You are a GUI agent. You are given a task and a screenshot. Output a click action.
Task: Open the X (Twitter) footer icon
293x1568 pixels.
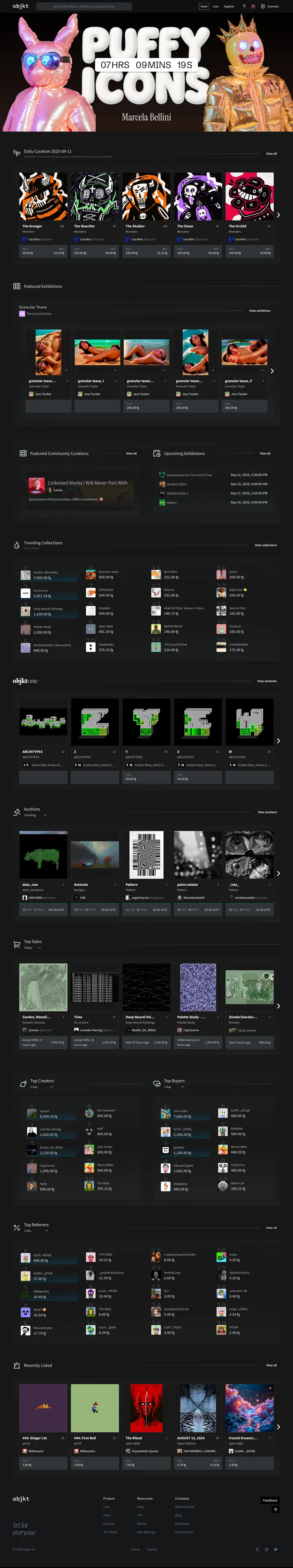coord(257,1549)
